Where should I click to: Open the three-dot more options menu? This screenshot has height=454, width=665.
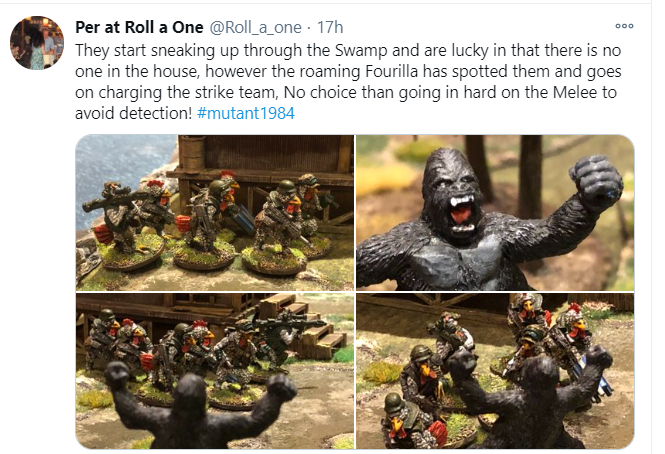(x=624, y=26)
